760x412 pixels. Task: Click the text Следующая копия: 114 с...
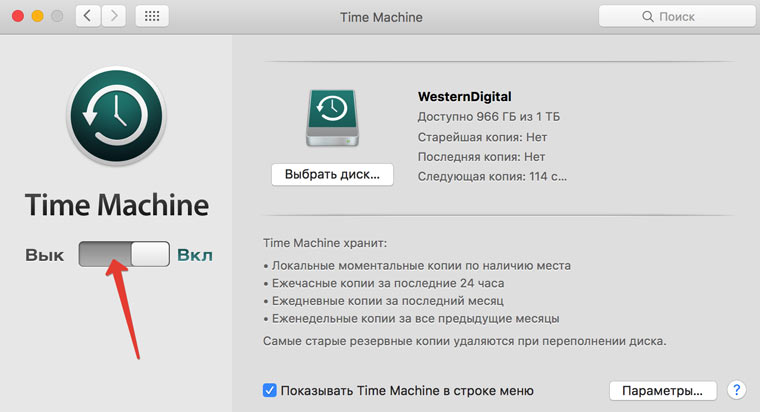492,176
